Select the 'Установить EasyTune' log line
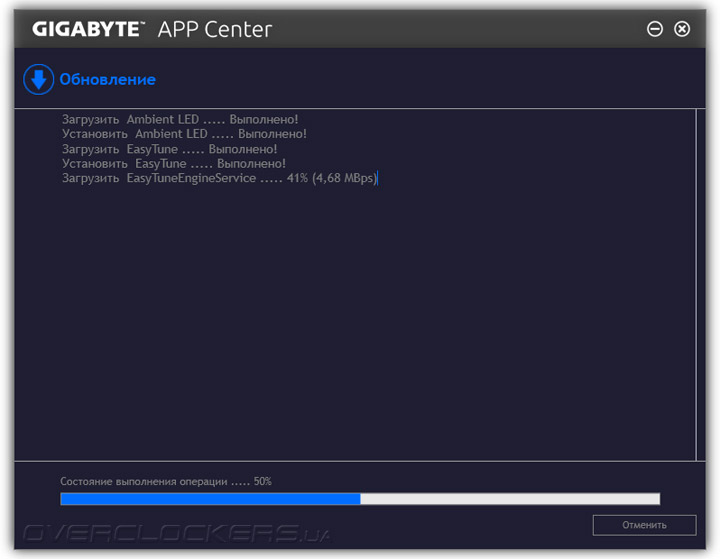This screenshot has width=720, height=559. pos(174,164)
